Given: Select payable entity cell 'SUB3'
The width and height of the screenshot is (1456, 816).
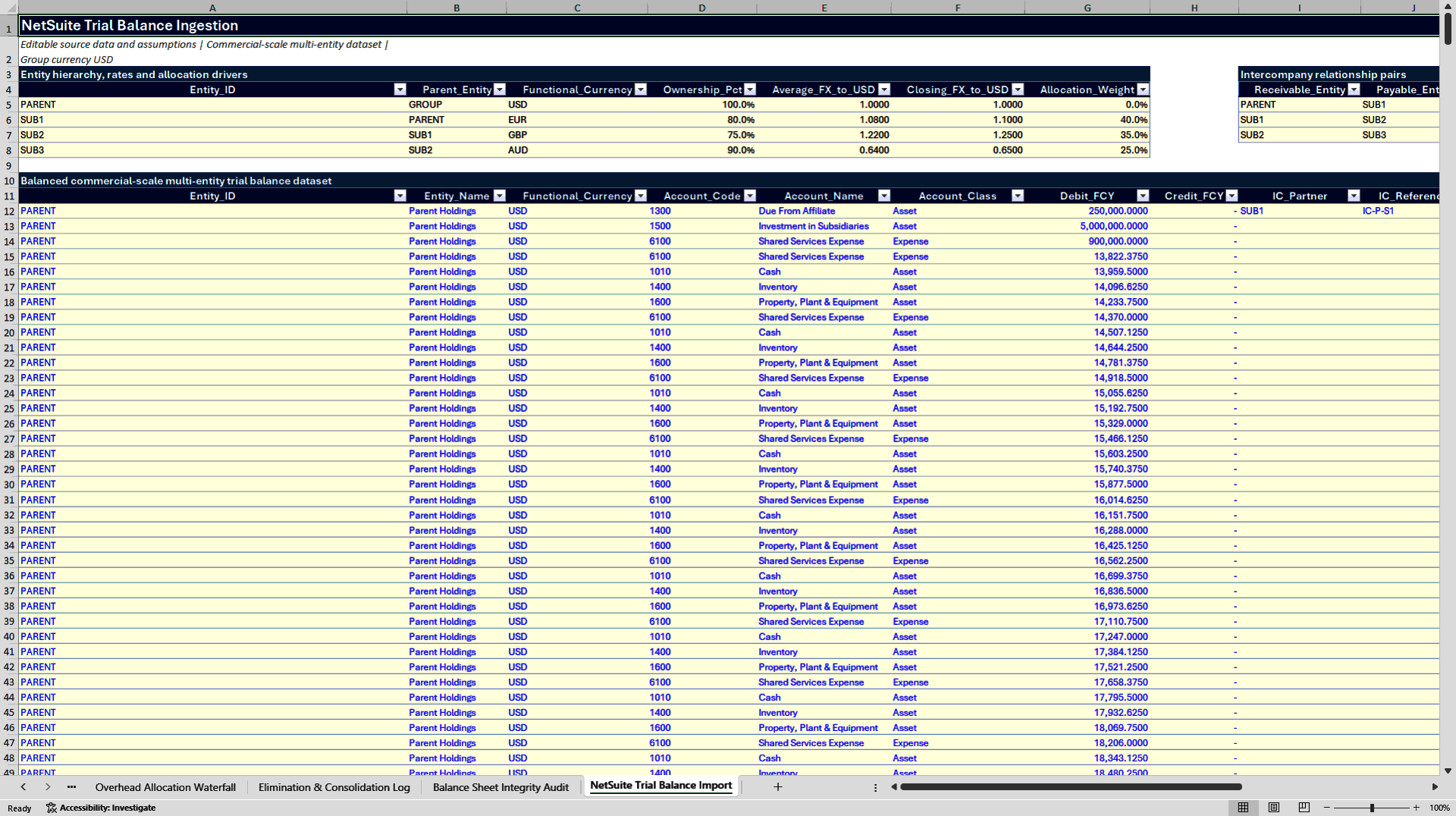Looking at the screenshot, I should (x=1400, y=135).
